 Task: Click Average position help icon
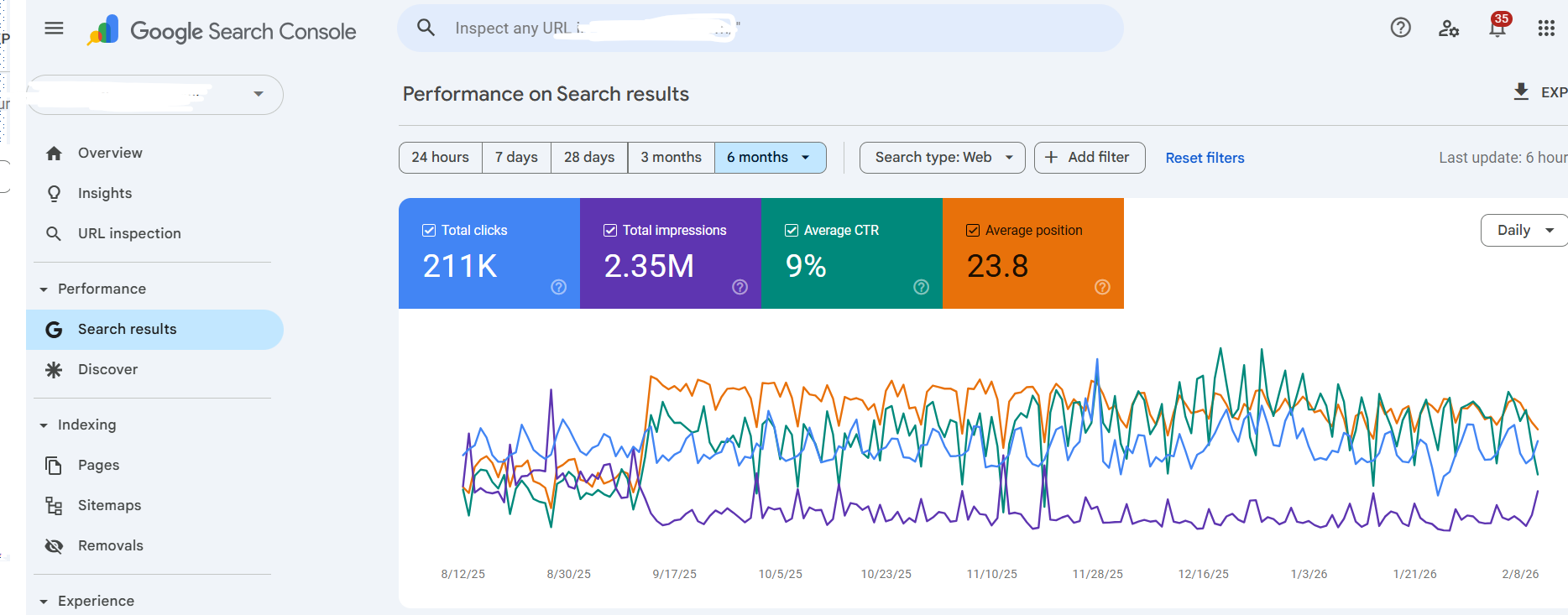point(1102,287)
